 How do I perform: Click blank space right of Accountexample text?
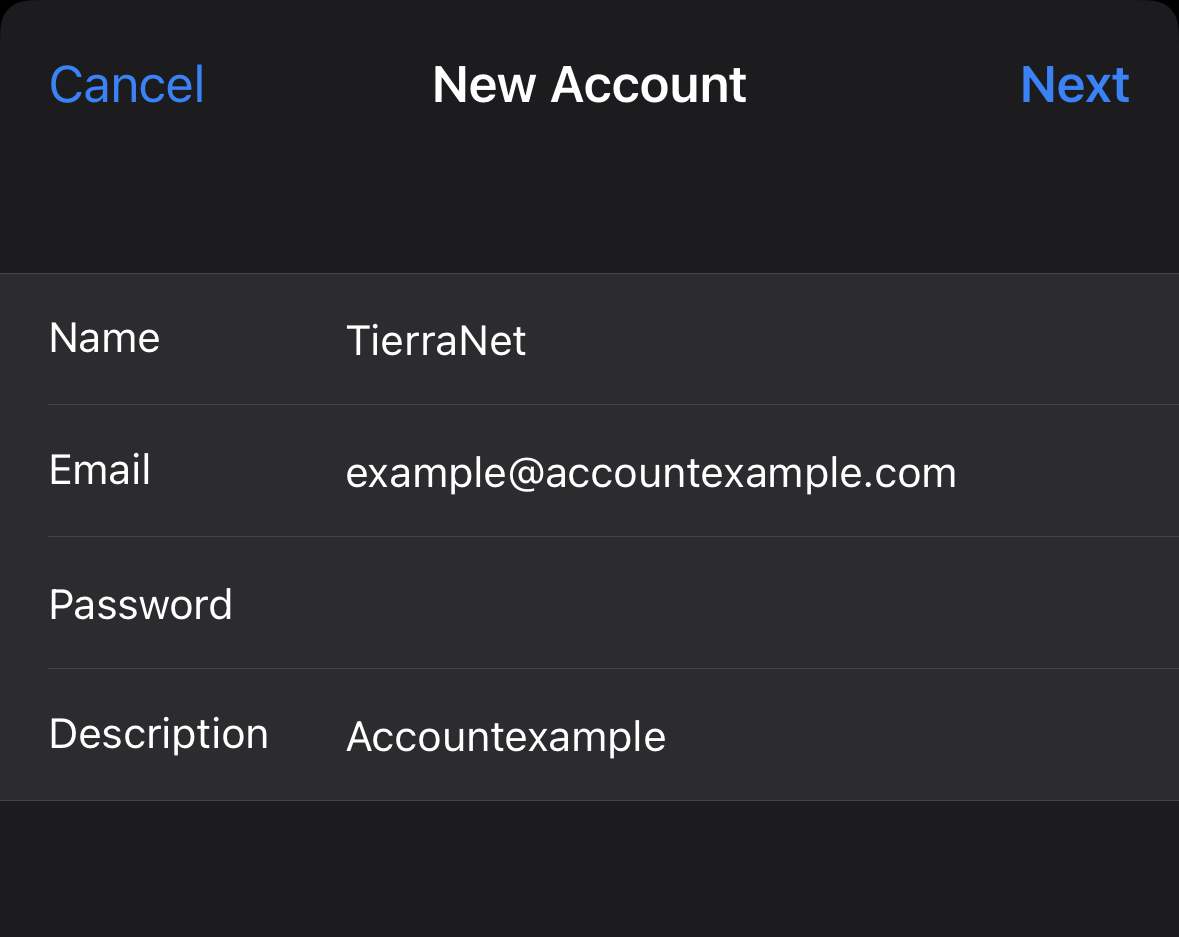[920, 737]
